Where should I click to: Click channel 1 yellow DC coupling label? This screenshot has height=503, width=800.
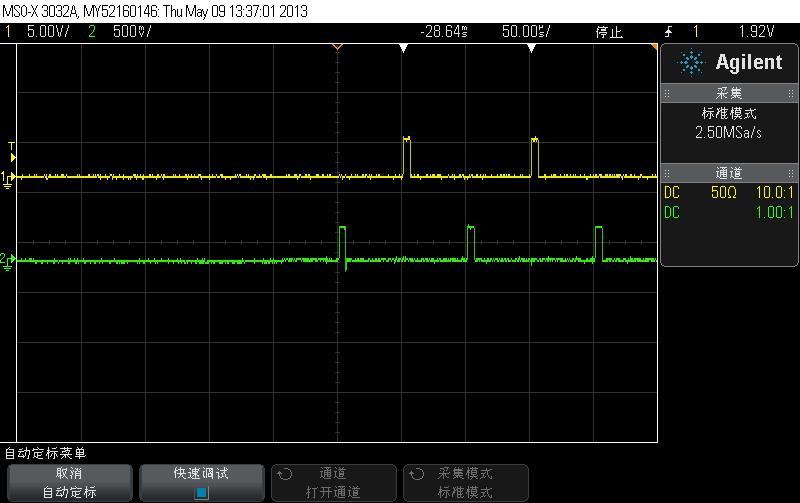672,193
